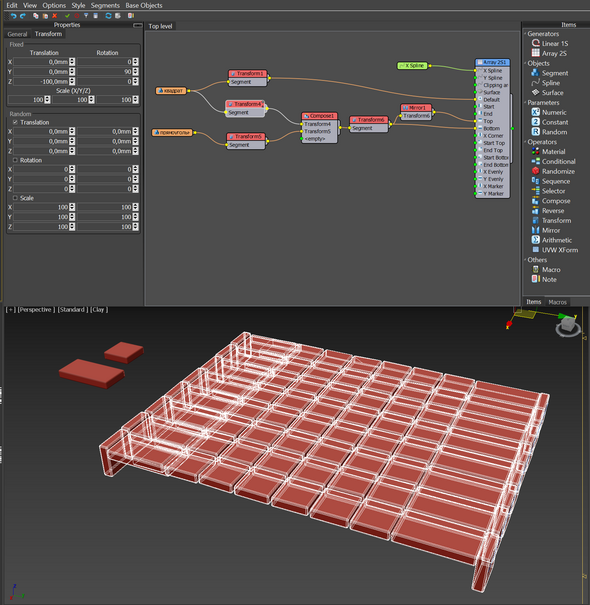The height and width of the screenshot is (605, 590).
Task: Open the Edit menu
Action: (12, 5)
